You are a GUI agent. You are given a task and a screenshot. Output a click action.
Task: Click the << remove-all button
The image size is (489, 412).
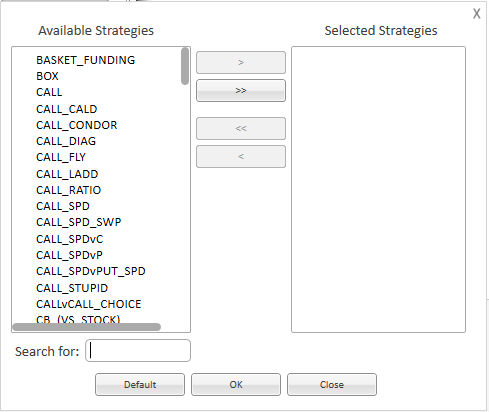tap(241, 128)
